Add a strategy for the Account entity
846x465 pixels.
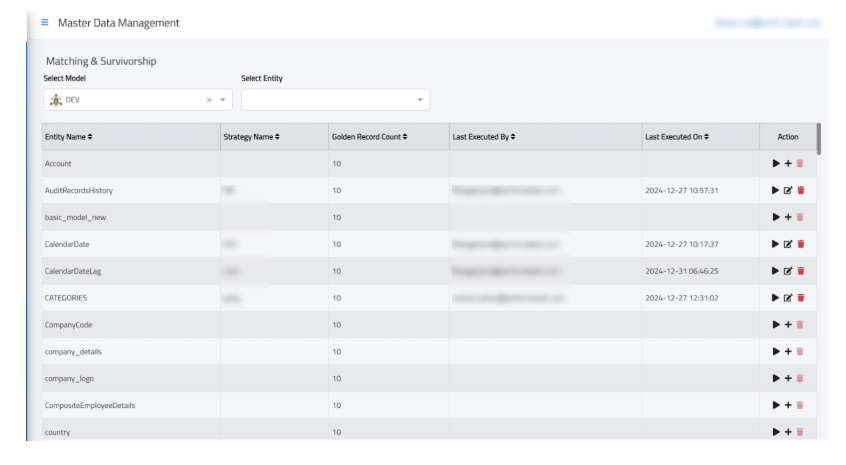[x=788, y=163]
